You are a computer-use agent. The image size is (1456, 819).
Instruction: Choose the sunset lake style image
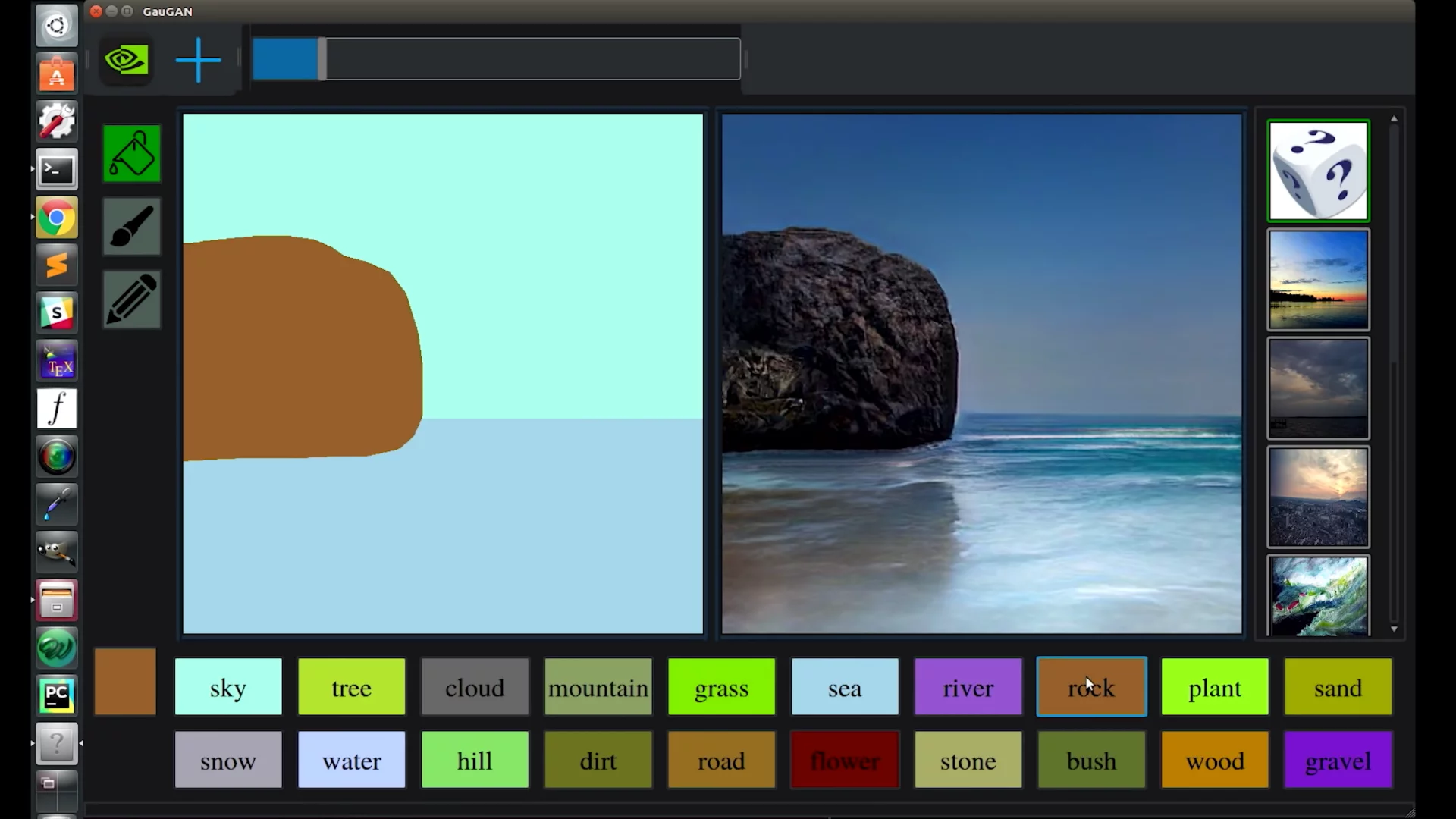pyautogui.click(x=1318, y=280)
